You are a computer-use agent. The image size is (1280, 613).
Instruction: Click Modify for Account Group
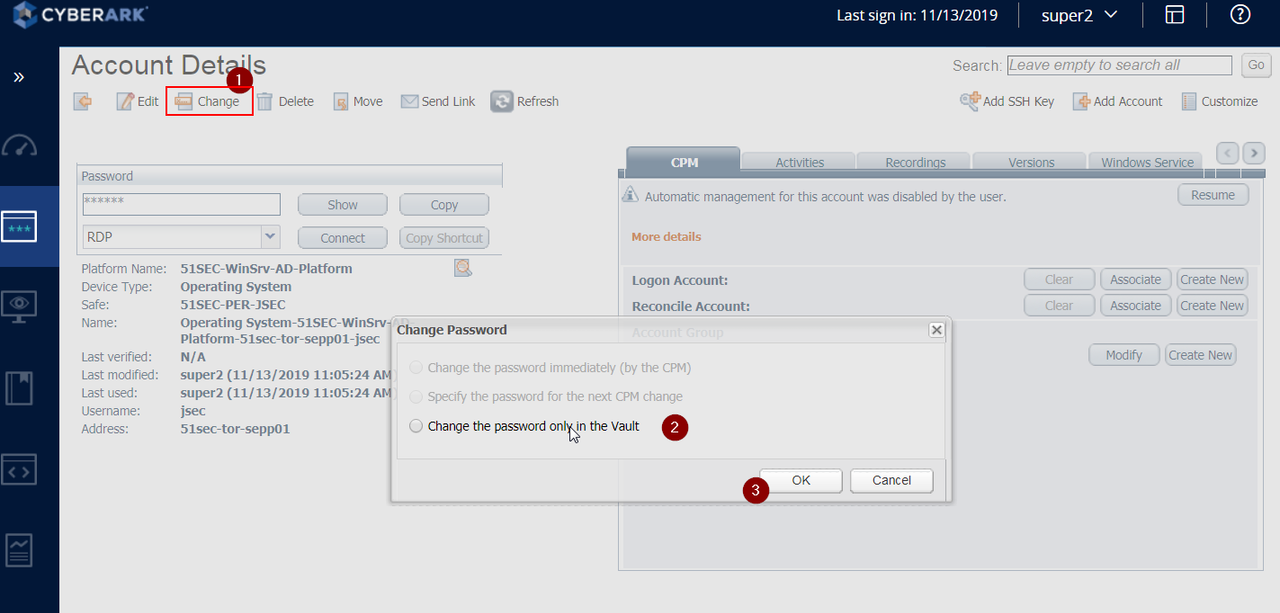(x=1123, y=355)
